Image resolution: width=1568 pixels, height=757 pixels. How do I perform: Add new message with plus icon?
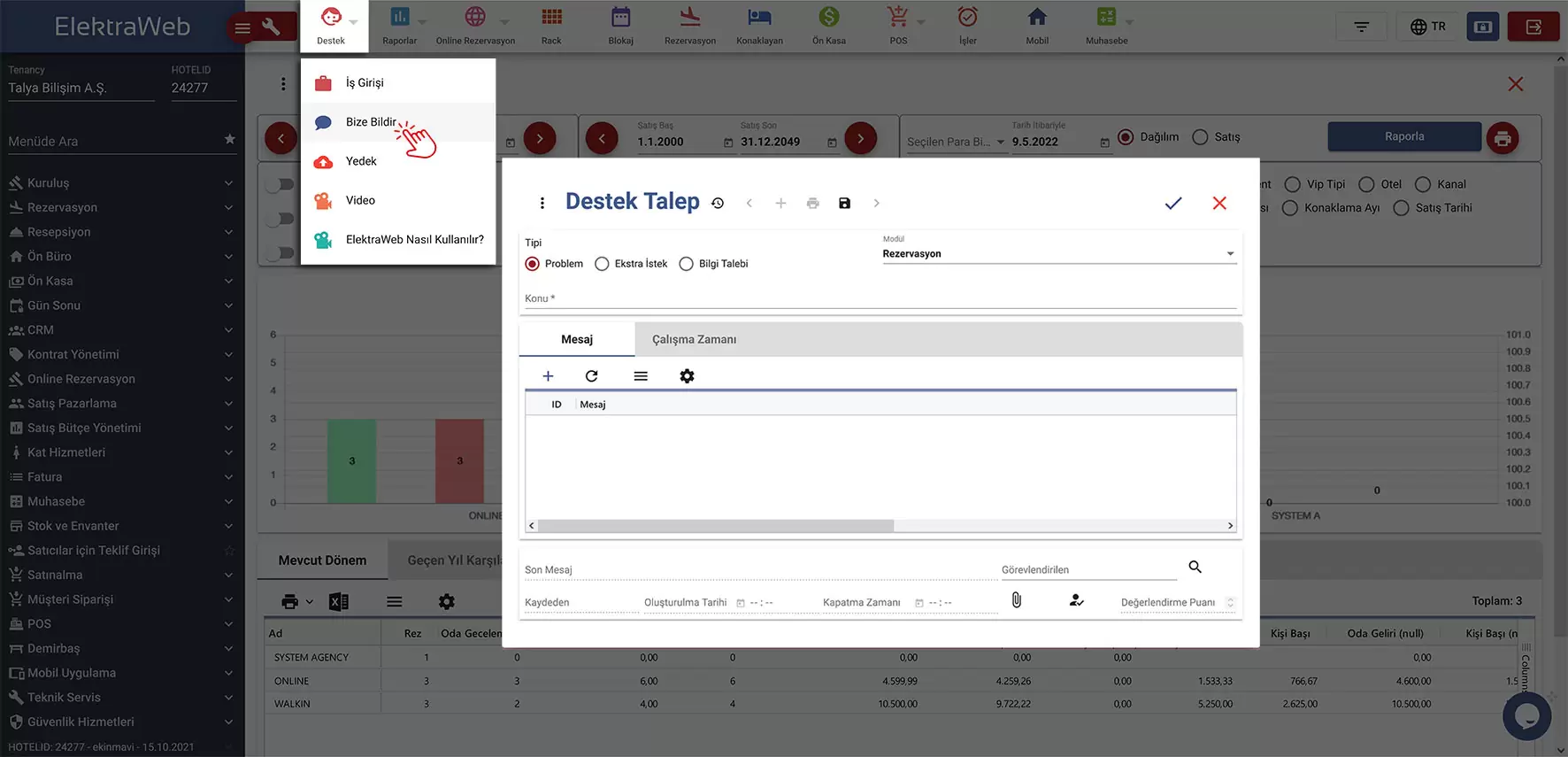548,376
